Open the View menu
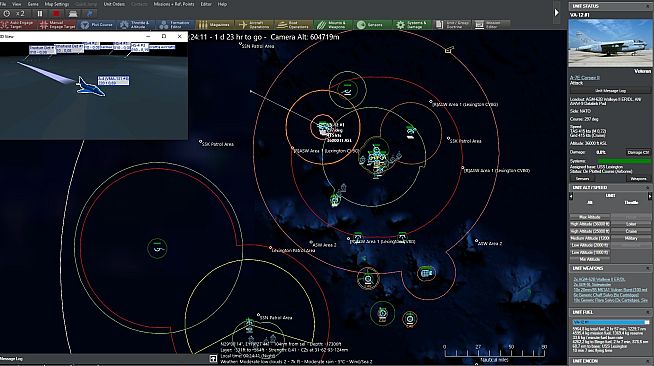This screenshot has width=654, height=366. pyautogui.click(x=17, y=4)
